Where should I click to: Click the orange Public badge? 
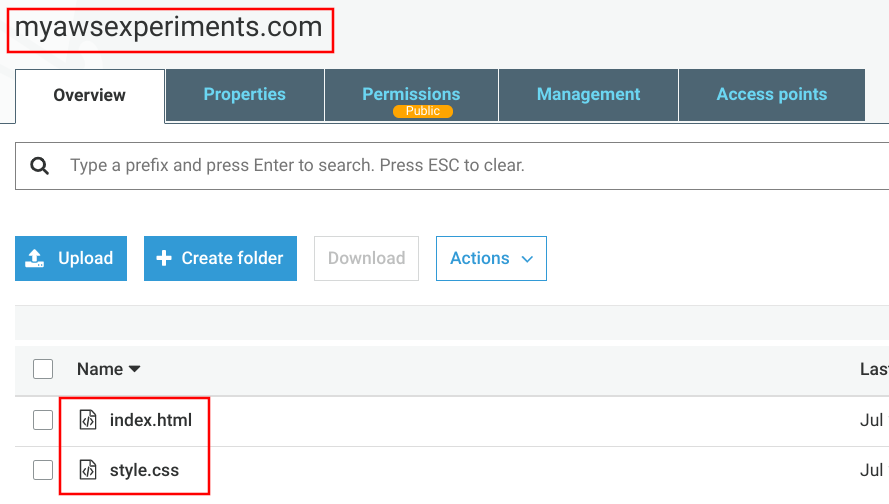(x=423, y=111)
